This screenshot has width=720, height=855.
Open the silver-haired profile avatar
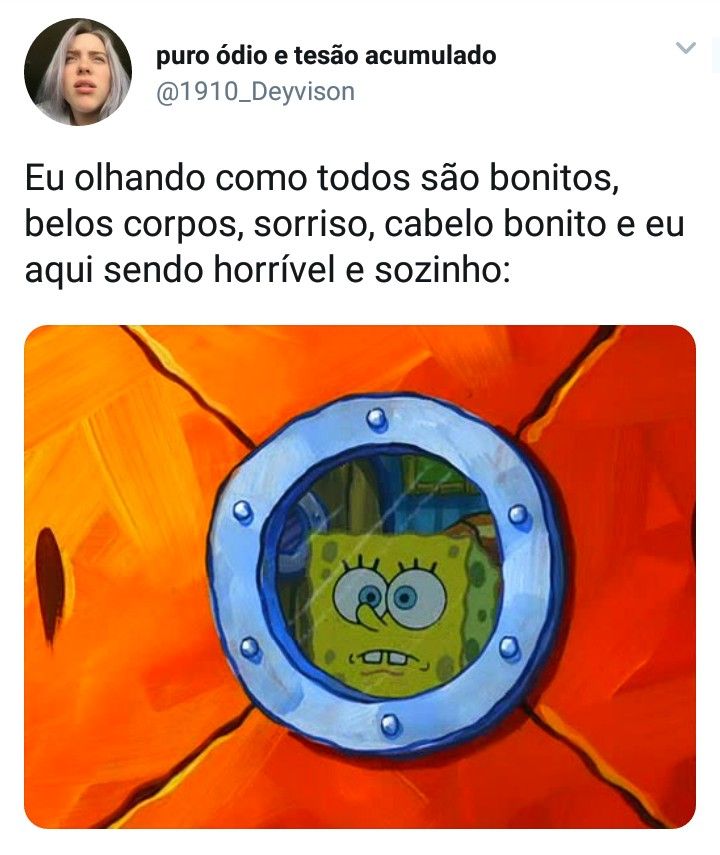click(78, 72)
